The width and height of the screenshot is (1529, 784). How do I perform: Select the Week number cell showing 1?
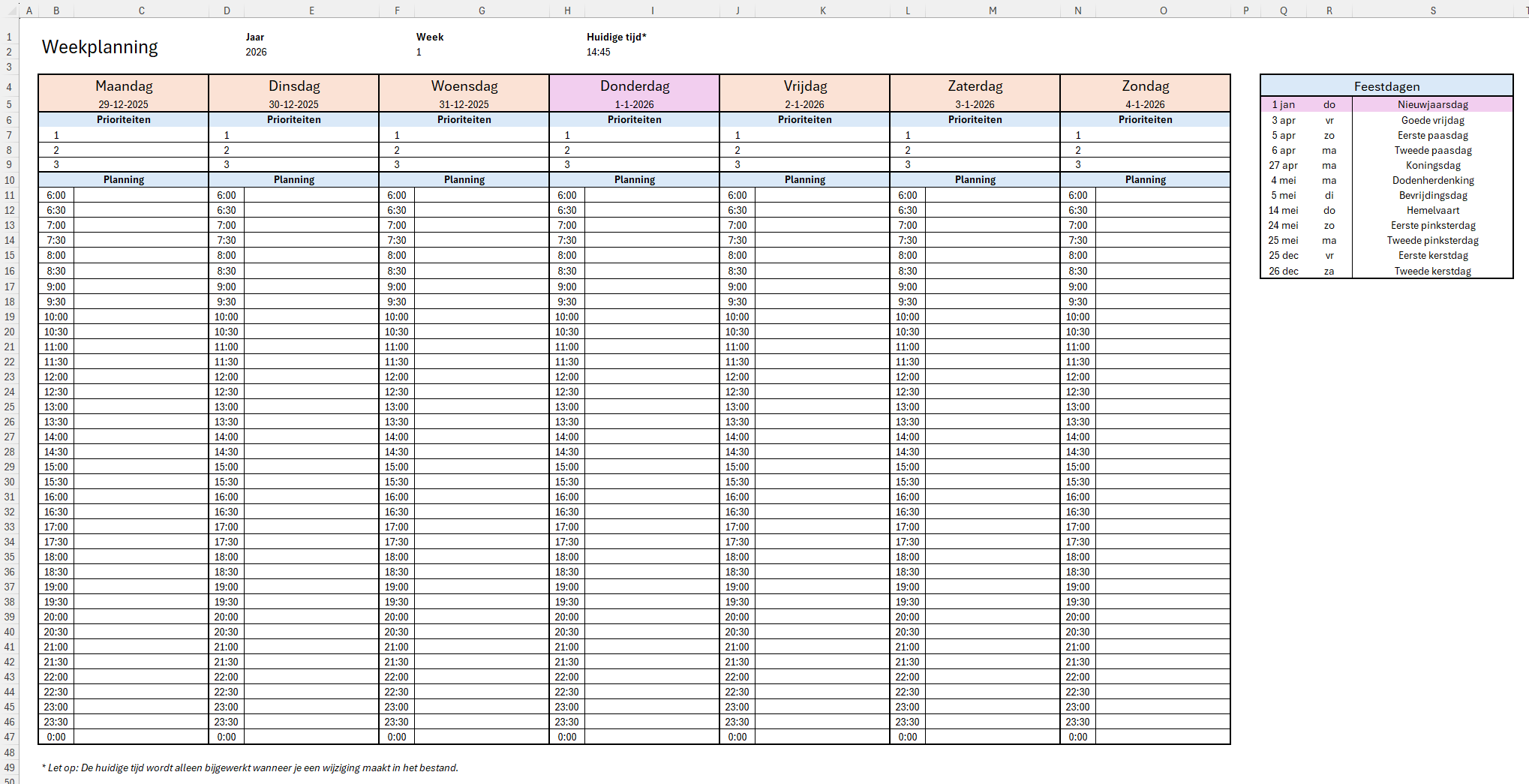tap(419, 52)
